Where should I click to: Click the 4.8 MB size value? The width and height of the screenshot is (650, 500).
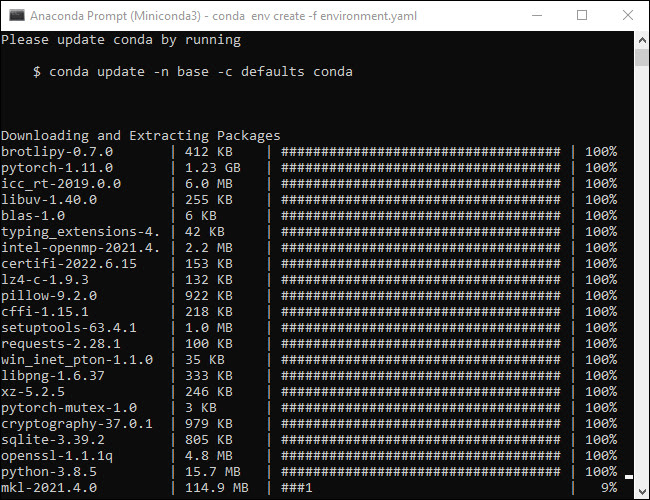(x=209, y=456)
